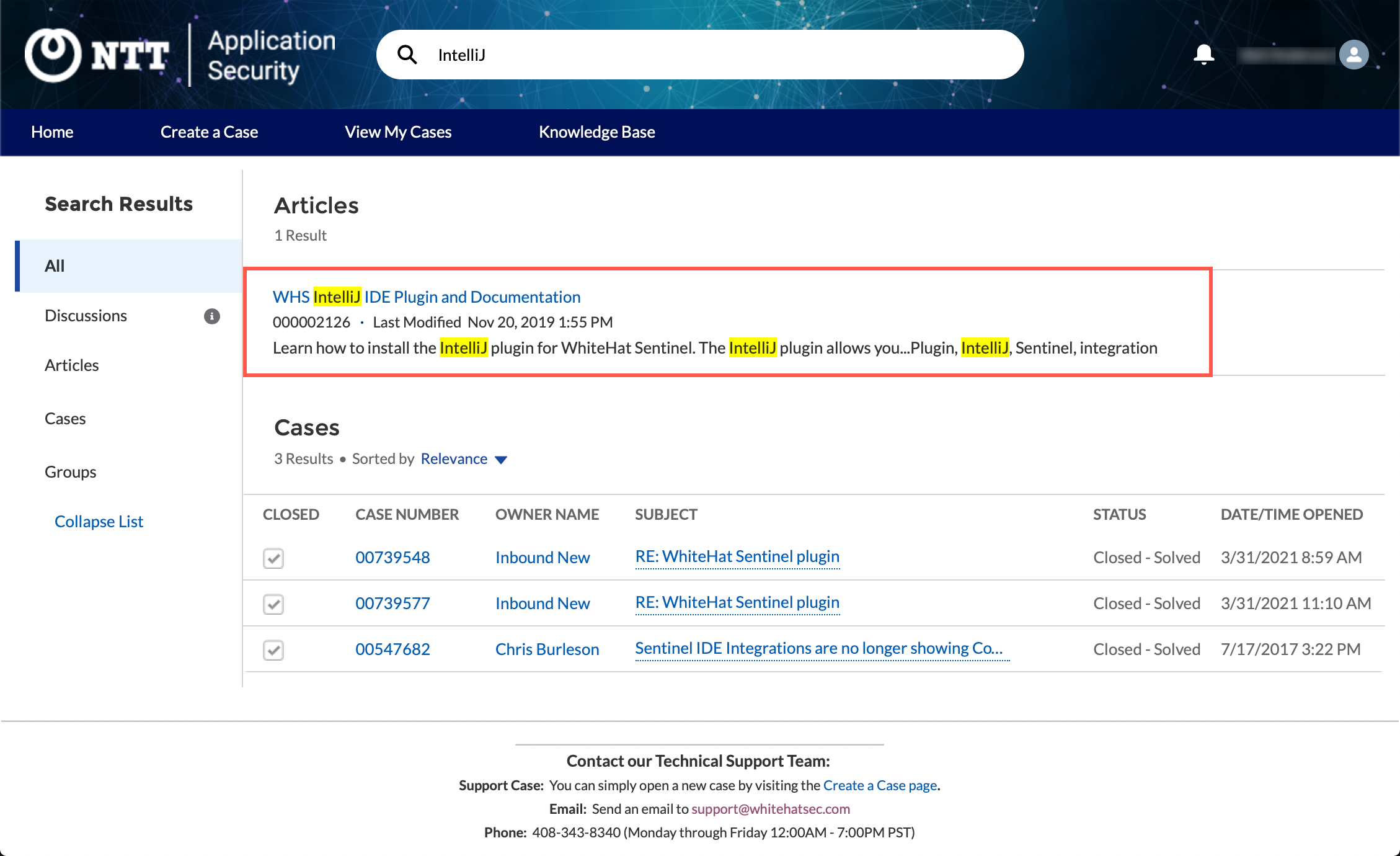The image size is (1400, 856).
Task: Toggle closed checkbox for case 00739548
Action: tap(273, 558)
